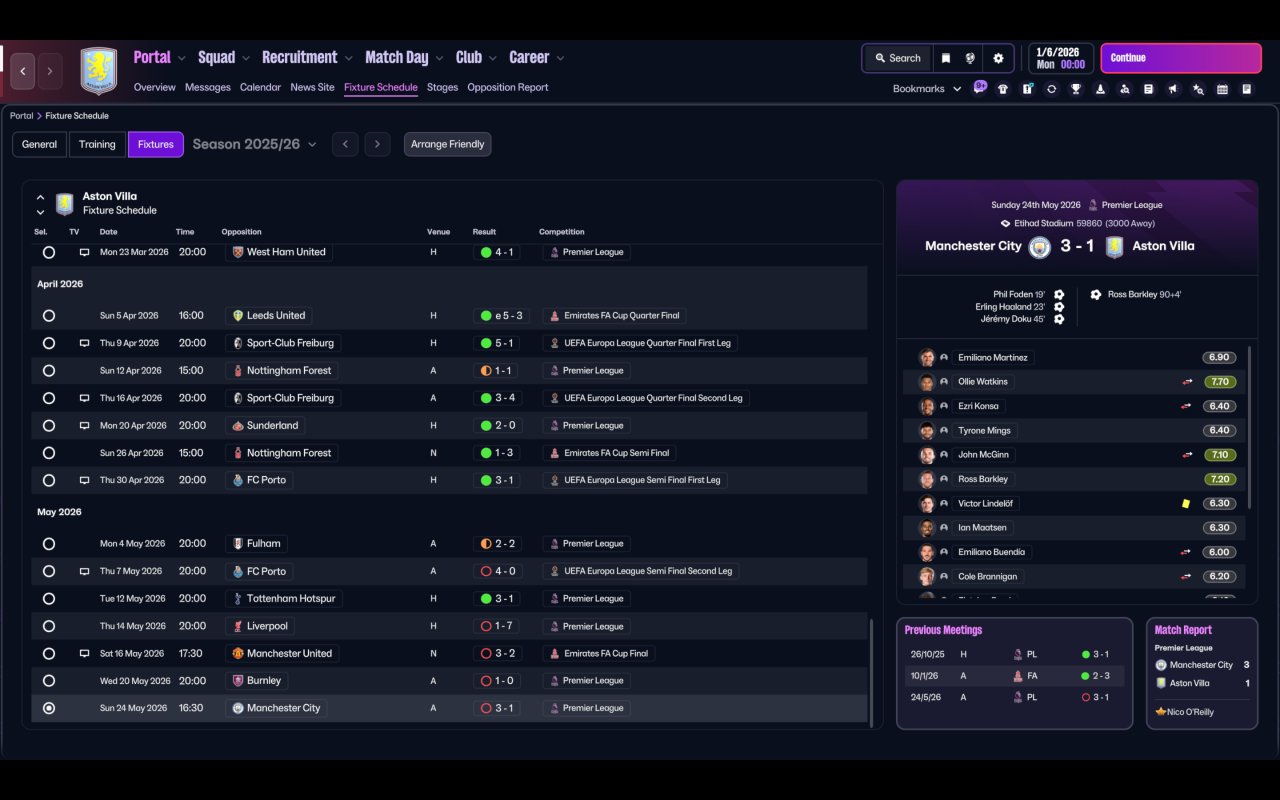Open the Match Report panel heading
Screen dimensions: 1280x800
click(1183, 630)
